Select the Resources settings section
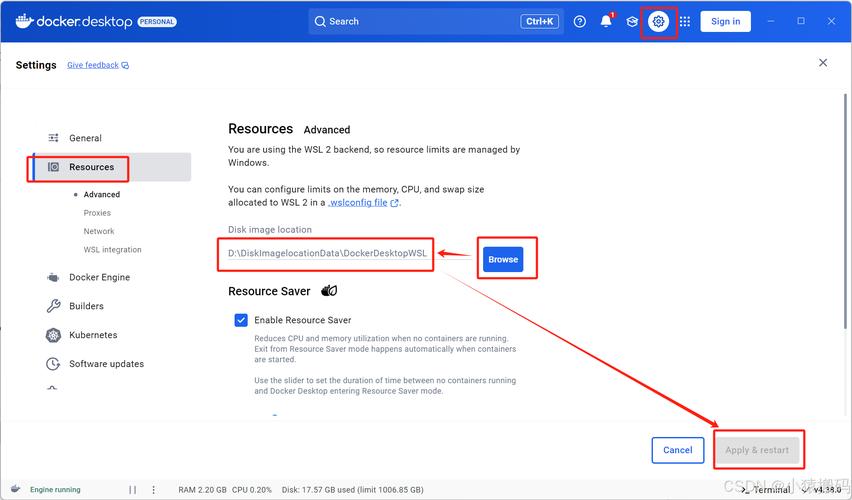This screenshot has width=852, height=500. [x=91, y=167]
